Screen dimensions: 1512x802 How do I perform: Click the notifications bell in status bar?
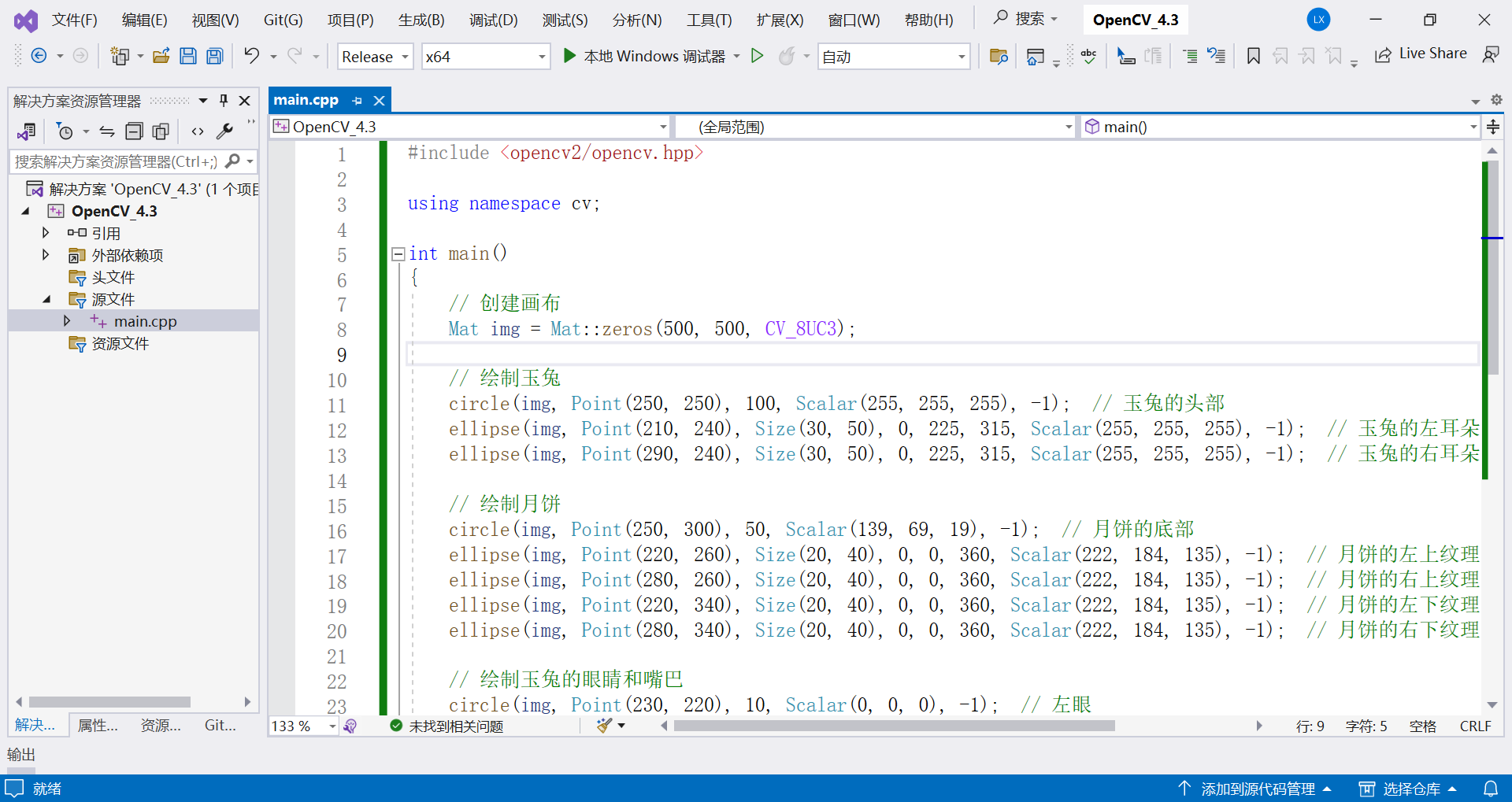pos(1490,788)
